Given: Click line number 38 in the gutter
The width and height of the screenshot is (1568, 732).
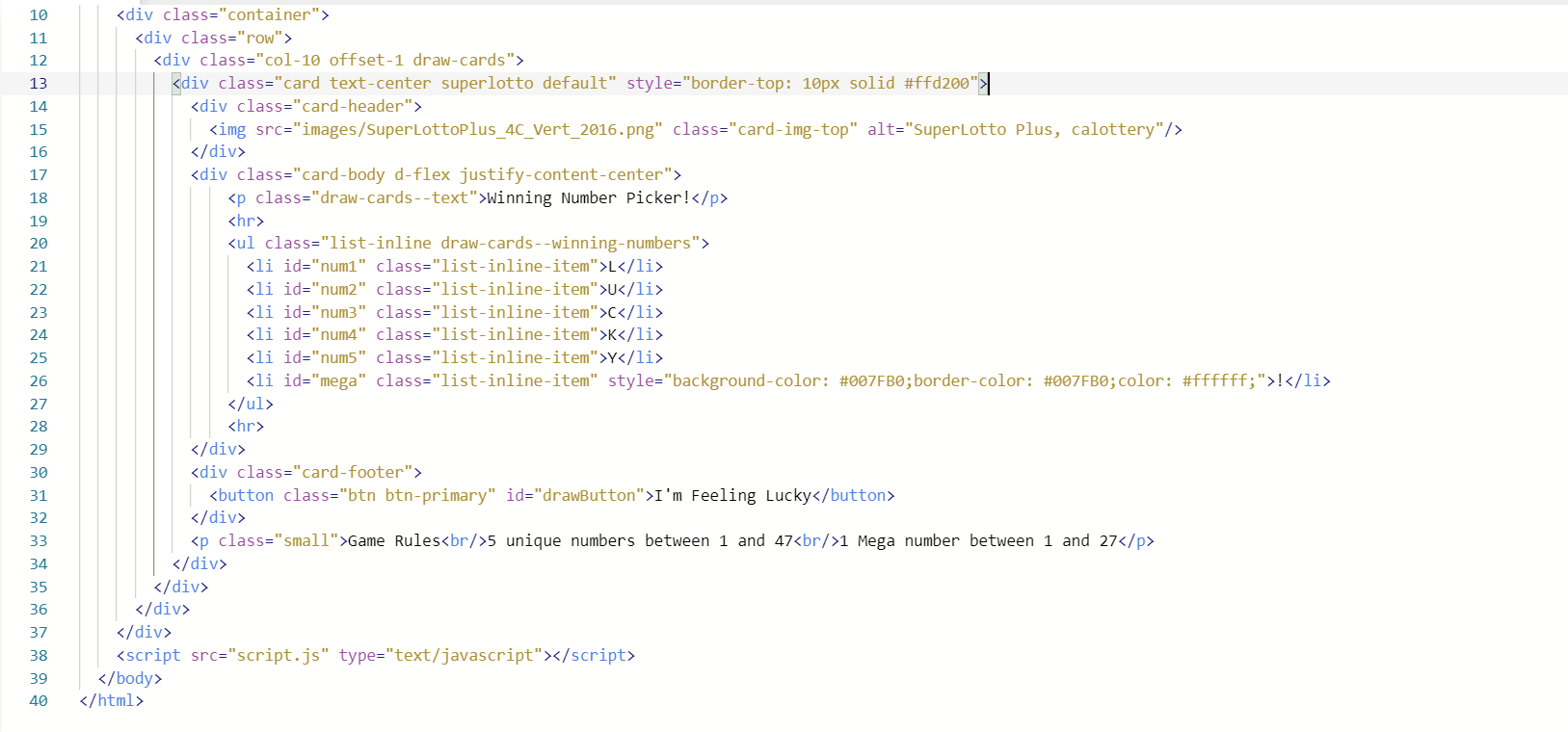Looking at the screenshot, I should pyautogui.click(x=39, y=655).
